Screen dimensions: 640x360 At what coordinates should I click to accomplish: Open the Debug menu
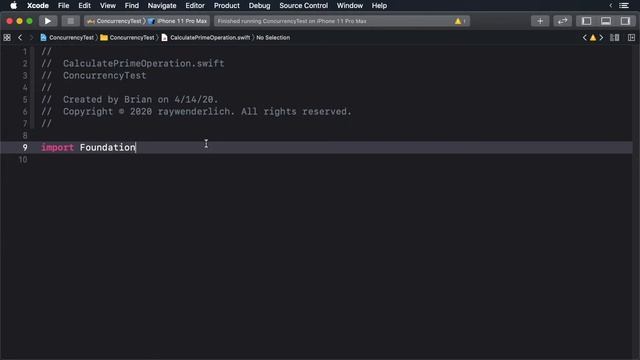coord(260,6)
